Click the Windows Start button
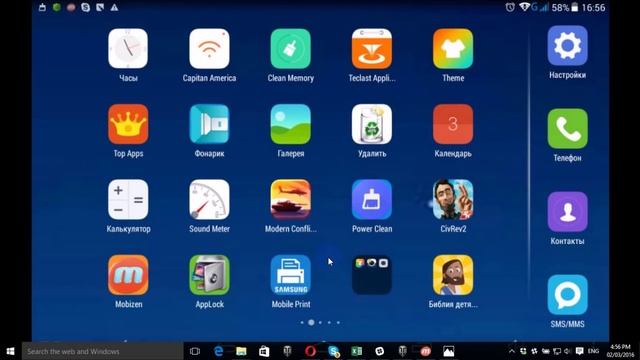Viewport: 640px width, 360px height. coord(11,351)
